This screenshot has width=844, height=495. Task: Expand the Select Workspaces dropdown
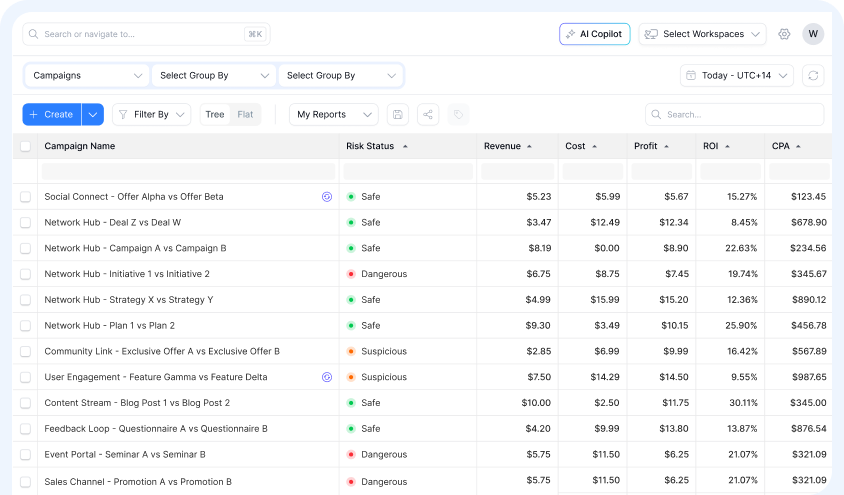(x=702, y=34)
